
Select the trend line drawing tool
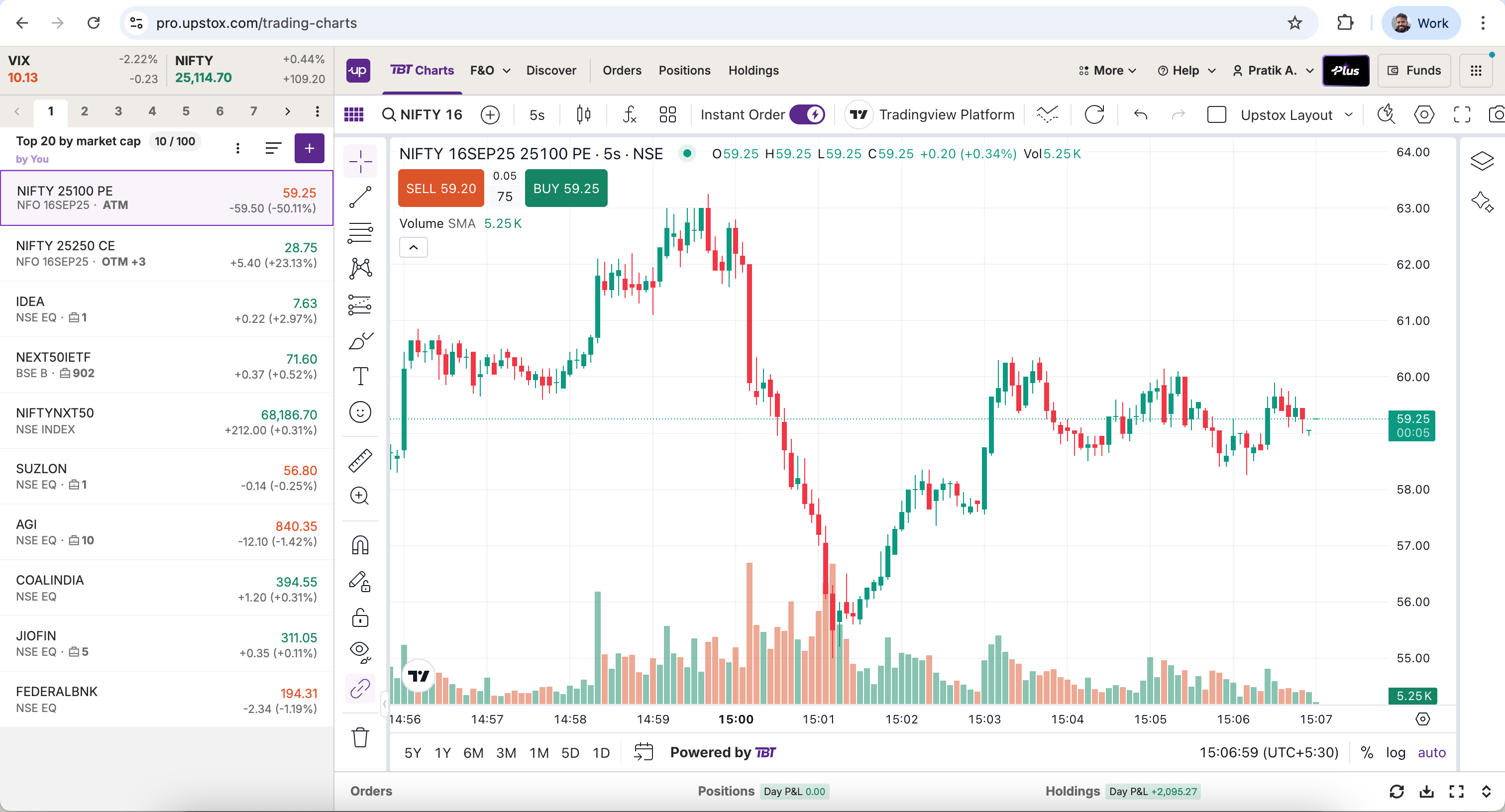tap(360, 197)
